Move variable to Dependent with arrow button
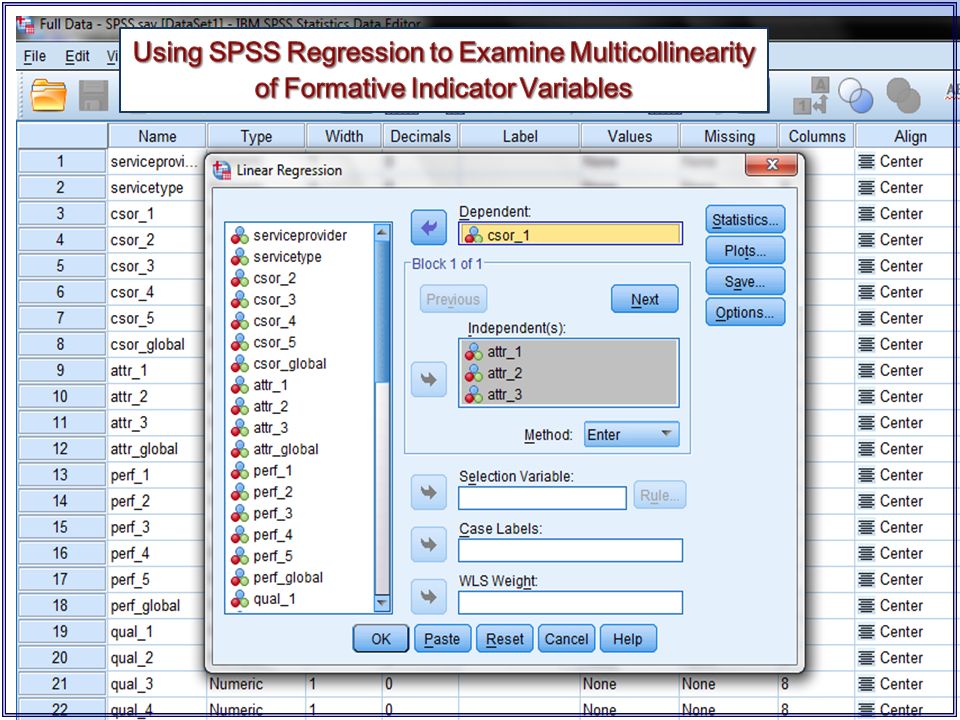 point(429,228)
